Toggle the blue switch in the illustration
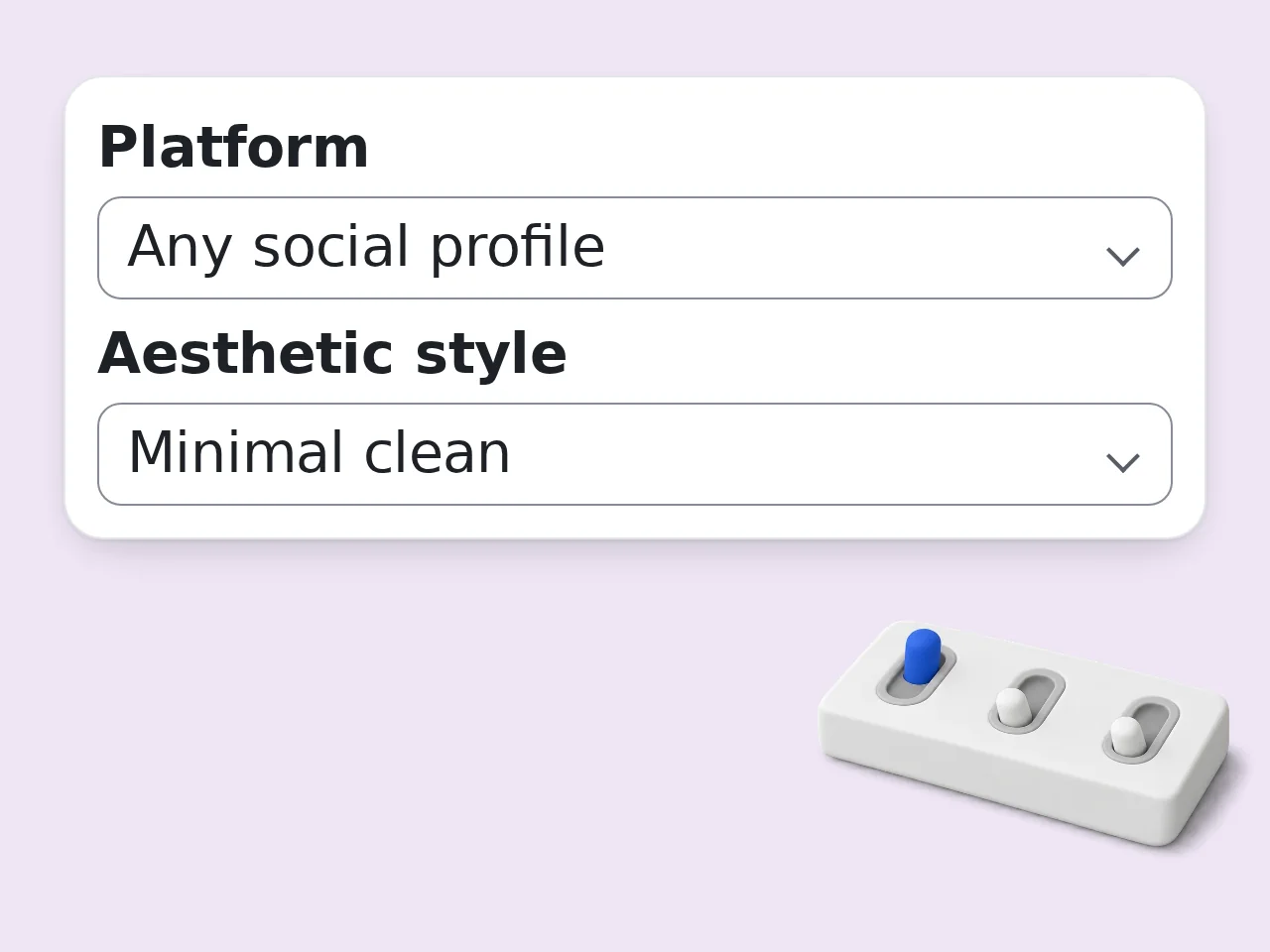The image size is (1270, 952). click(921, 656)
